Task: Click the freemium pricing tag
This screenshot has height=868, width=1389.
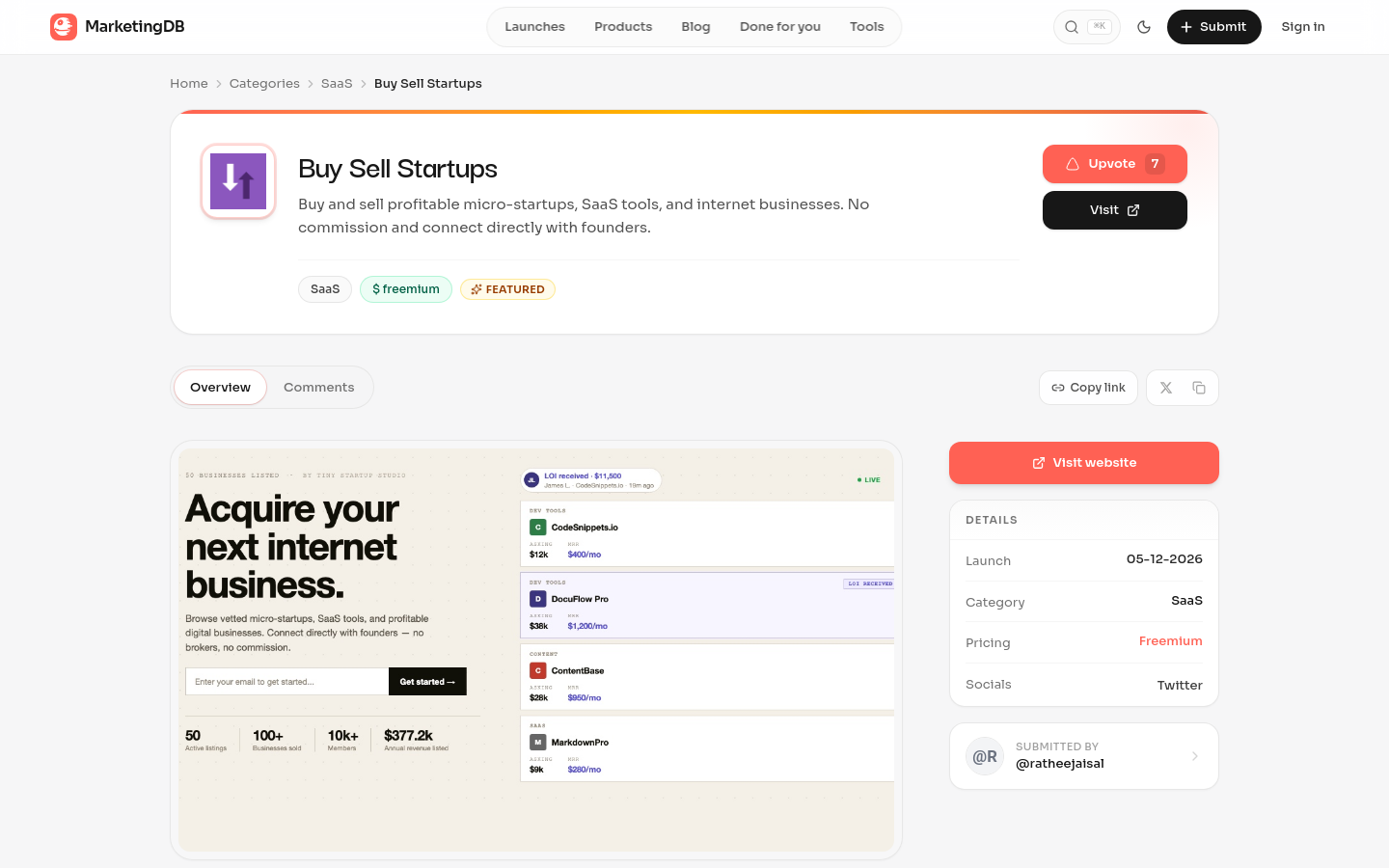Action: pos(406,289)
